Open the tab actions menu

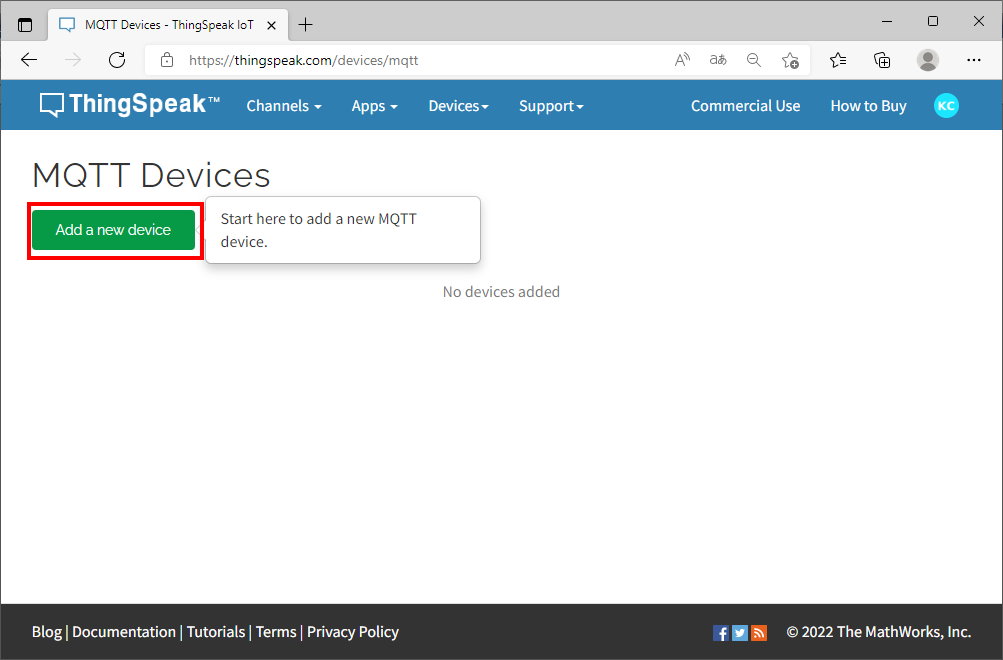(25, 25)
